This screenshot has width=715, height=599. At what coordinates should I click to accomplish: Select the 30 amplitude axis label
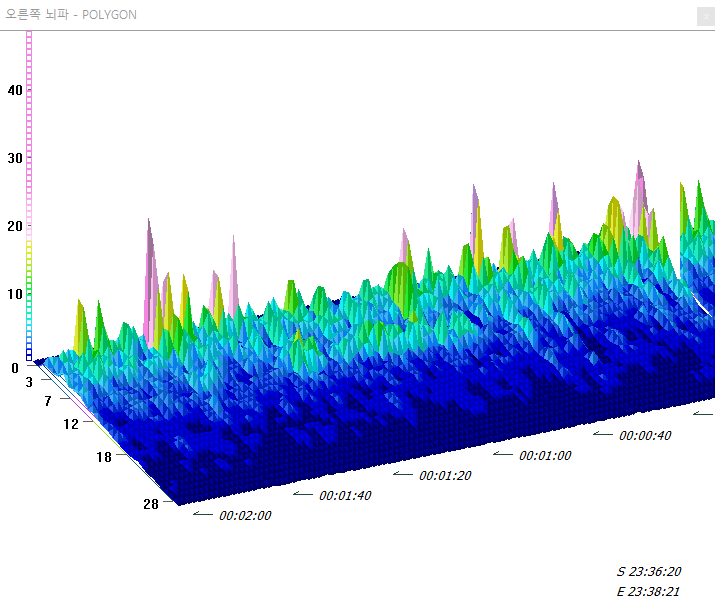point(14,158)
